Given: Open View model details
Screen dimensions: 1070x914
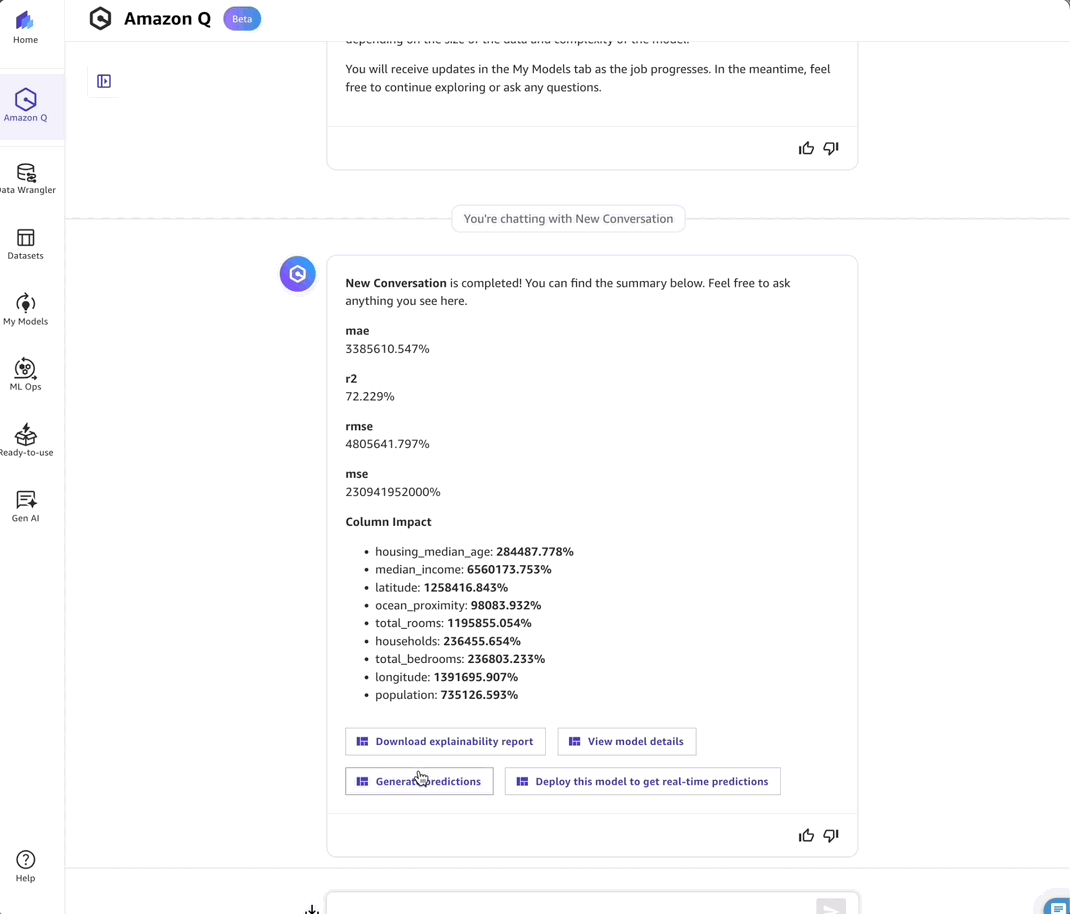Looking at the screenshot, I should [626, 741].
